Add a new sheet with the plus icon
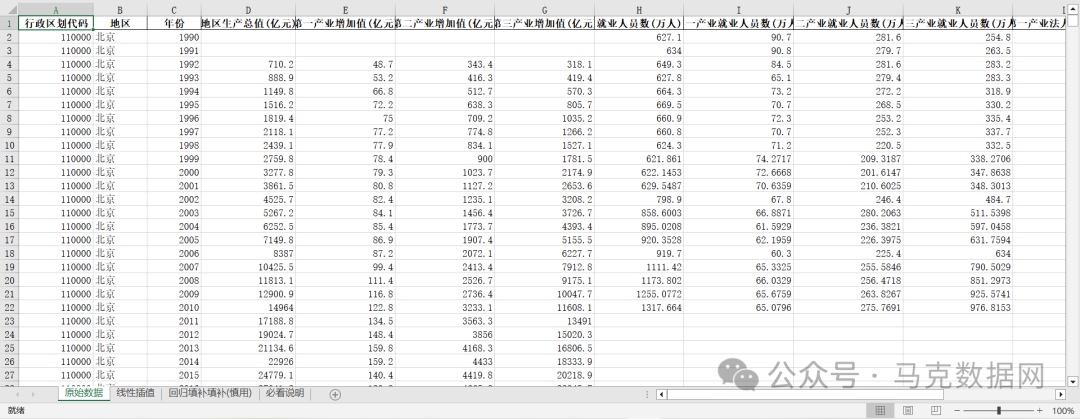This screenshot has height=419, width=1080. [x=335, y=394]
